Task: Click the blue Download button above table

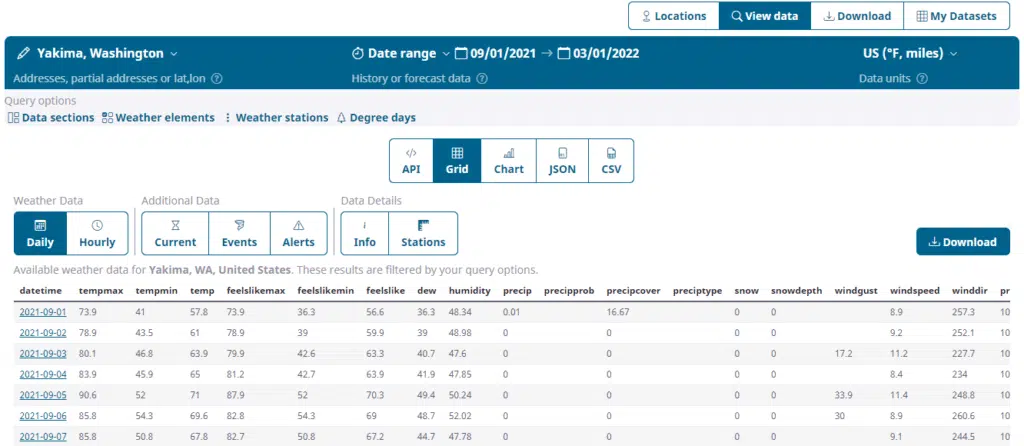Action: coord(962,242)
